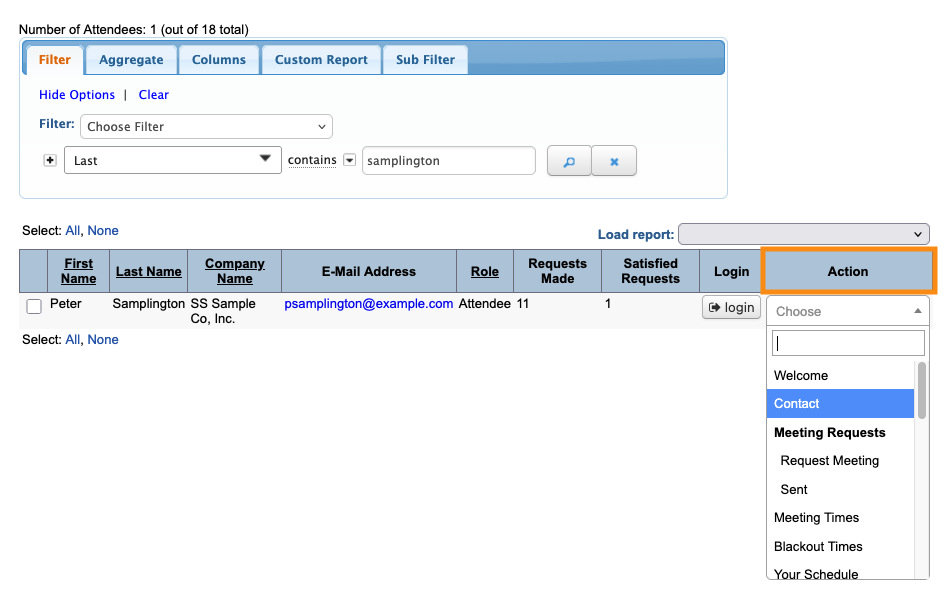Switch to the Aggregate tab

click(131, 60)
